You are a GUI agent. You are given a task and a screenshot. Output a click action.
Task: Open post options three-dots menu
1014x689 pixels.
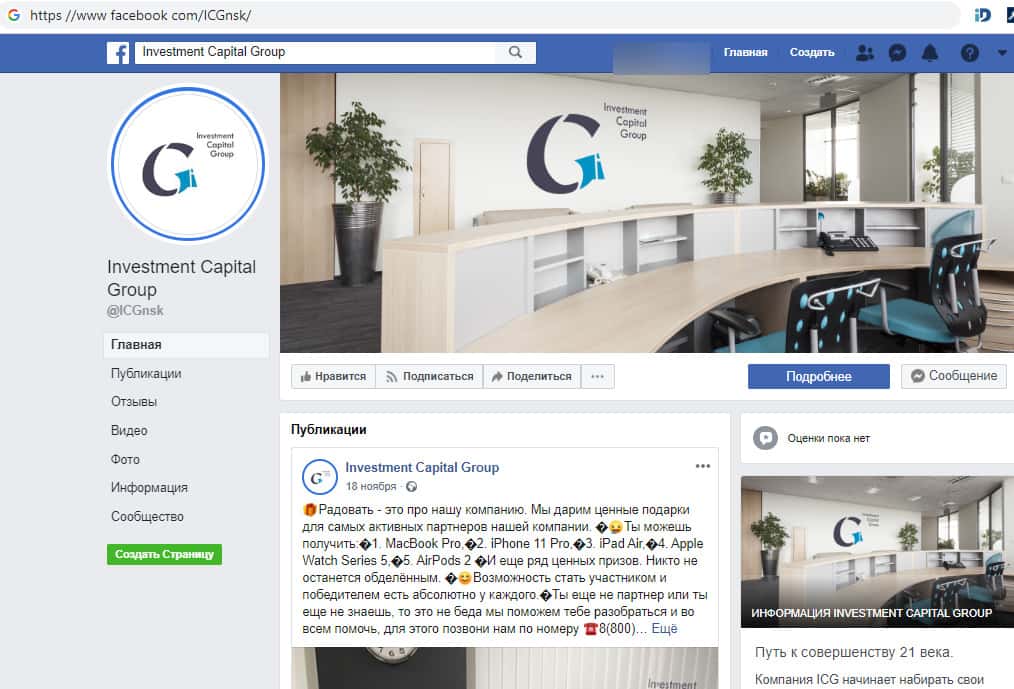[x=703, y=466]
